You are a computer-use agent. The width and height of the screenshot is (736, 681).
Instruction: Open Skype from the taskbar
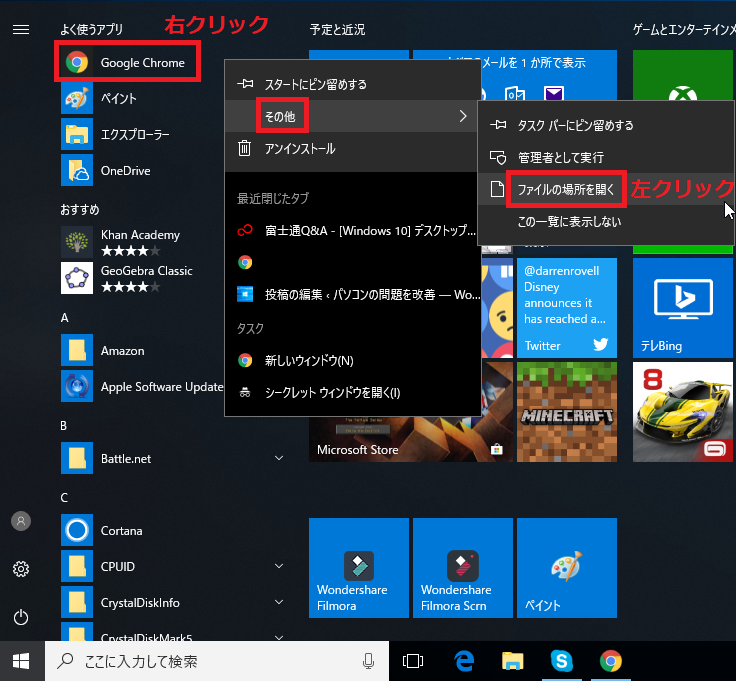pyautogui.click(x=561, y=661)
